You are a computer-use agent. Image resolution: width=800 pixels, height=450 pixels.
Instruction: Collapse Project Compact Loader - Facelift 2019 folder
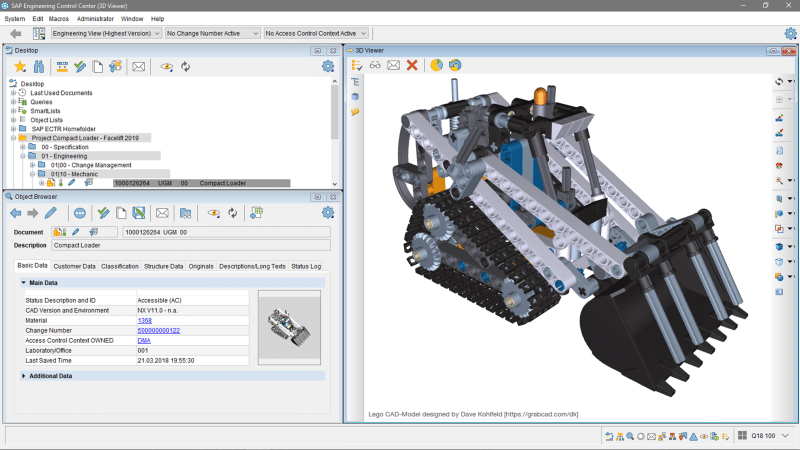tap(14, 138)
